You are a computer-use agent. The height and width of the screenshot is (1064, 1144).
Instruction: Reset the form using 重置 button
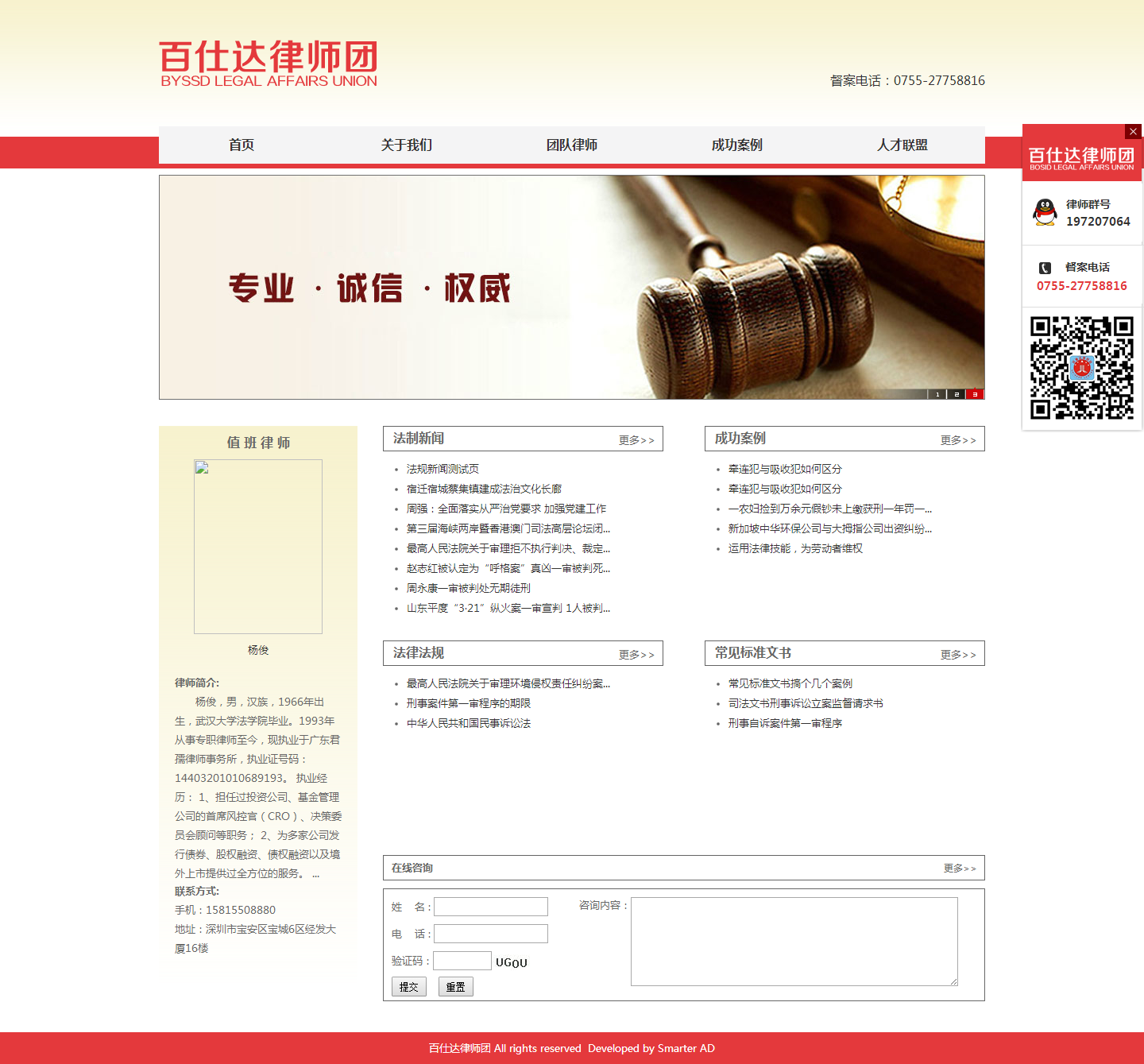coord(455,986)
